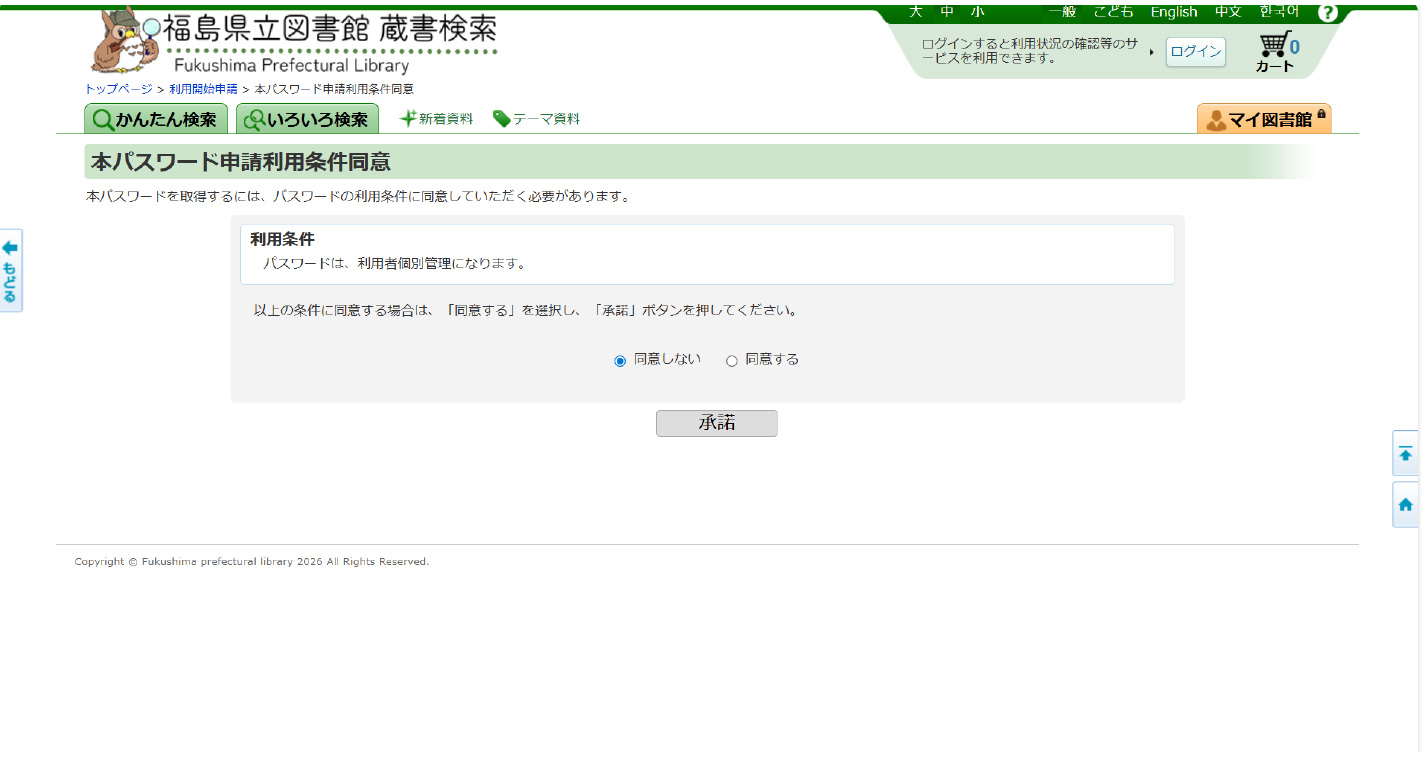1422x759 pixels.
Task: Set text size to small (小)
Action: 977,12
